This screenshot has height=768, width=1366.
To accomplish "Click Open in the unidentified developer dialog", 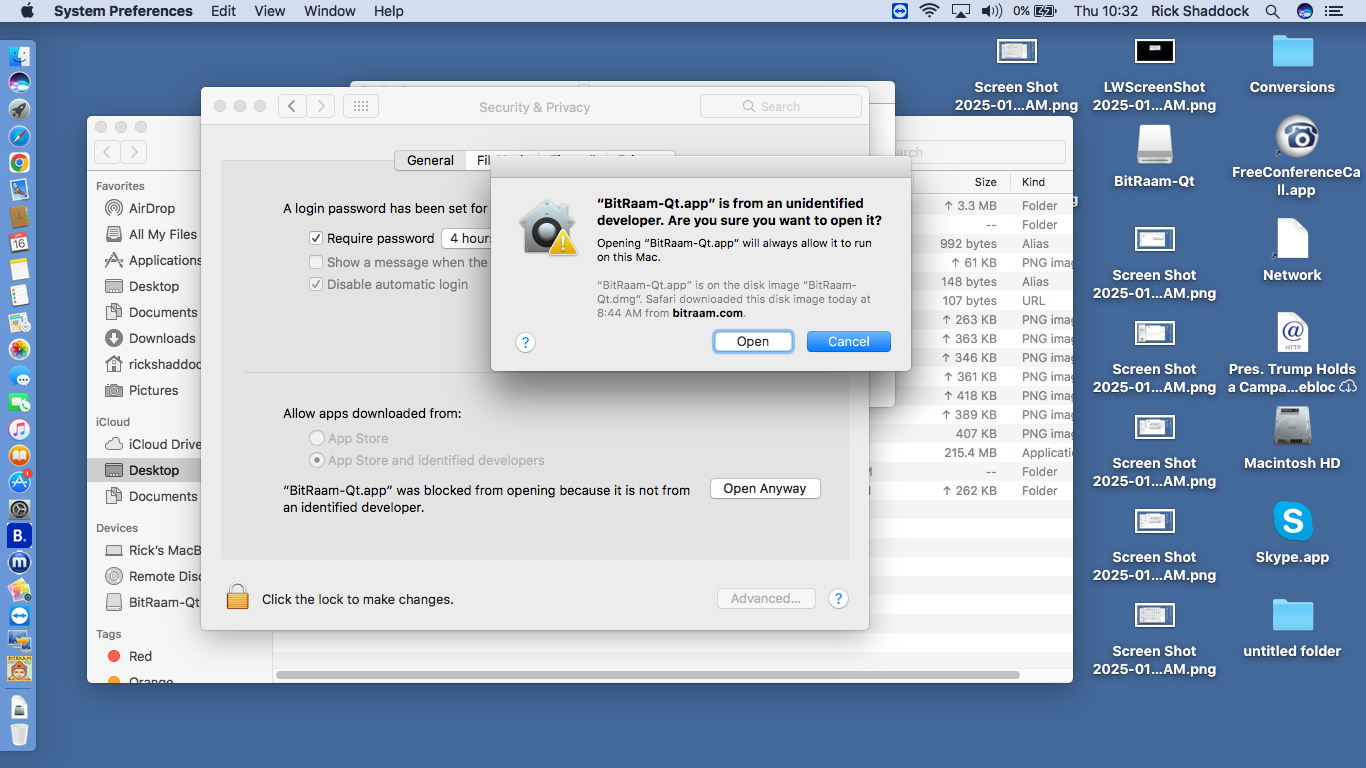I will tap(753, 341).
